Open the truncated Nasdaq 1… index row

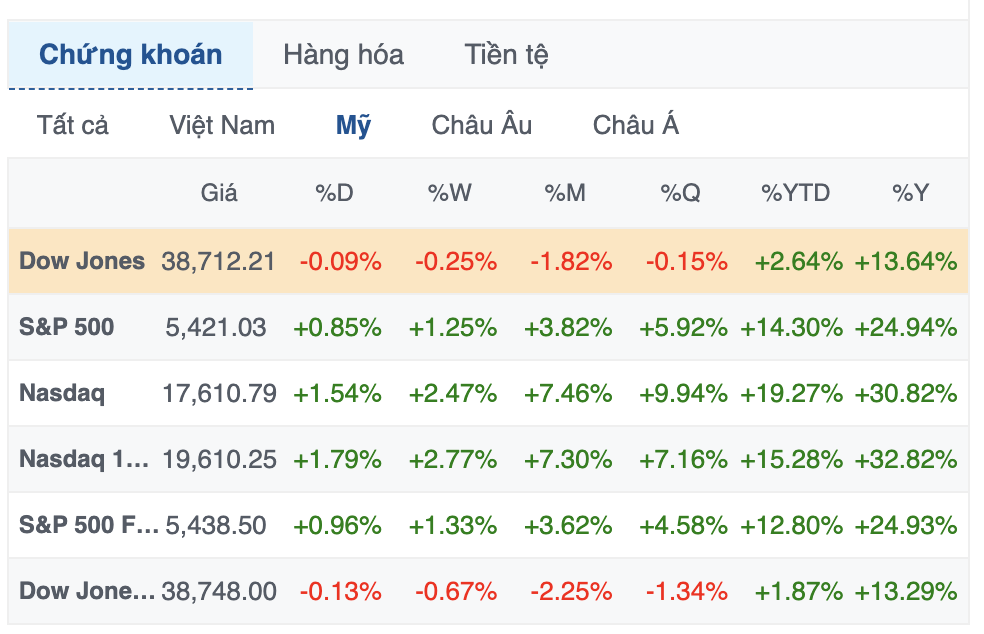point(84,459)
